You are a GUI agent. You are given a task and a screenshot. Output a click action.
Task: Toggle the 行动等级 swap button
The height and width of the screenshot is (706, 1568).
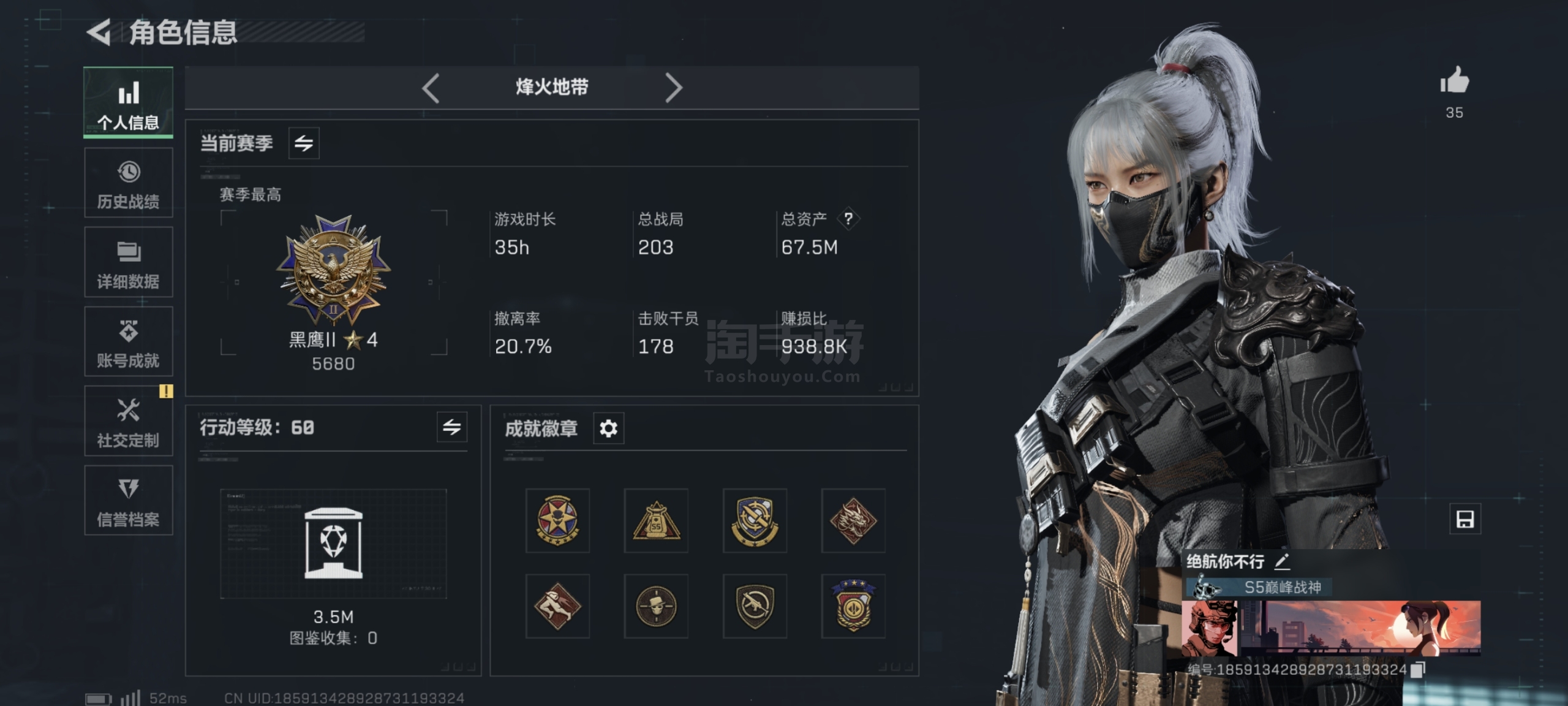[452, 427]
